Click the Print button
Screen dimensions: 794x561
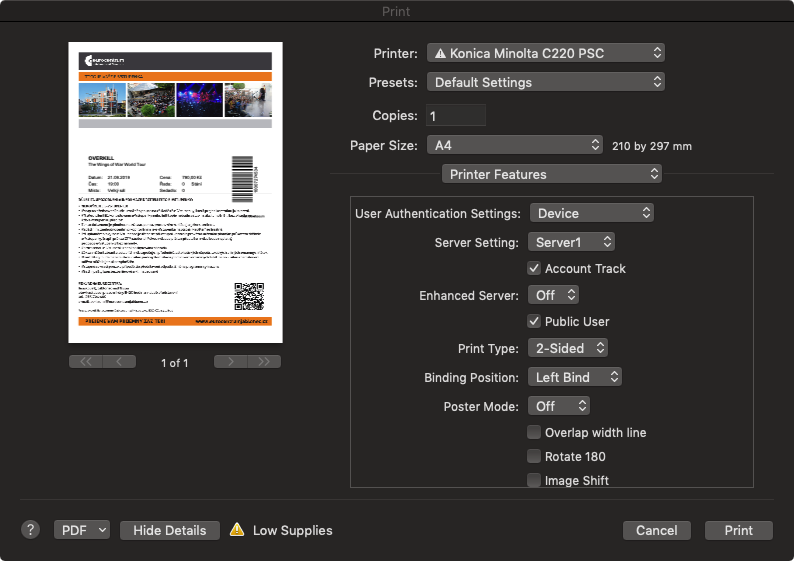click(x=738, y=530)
